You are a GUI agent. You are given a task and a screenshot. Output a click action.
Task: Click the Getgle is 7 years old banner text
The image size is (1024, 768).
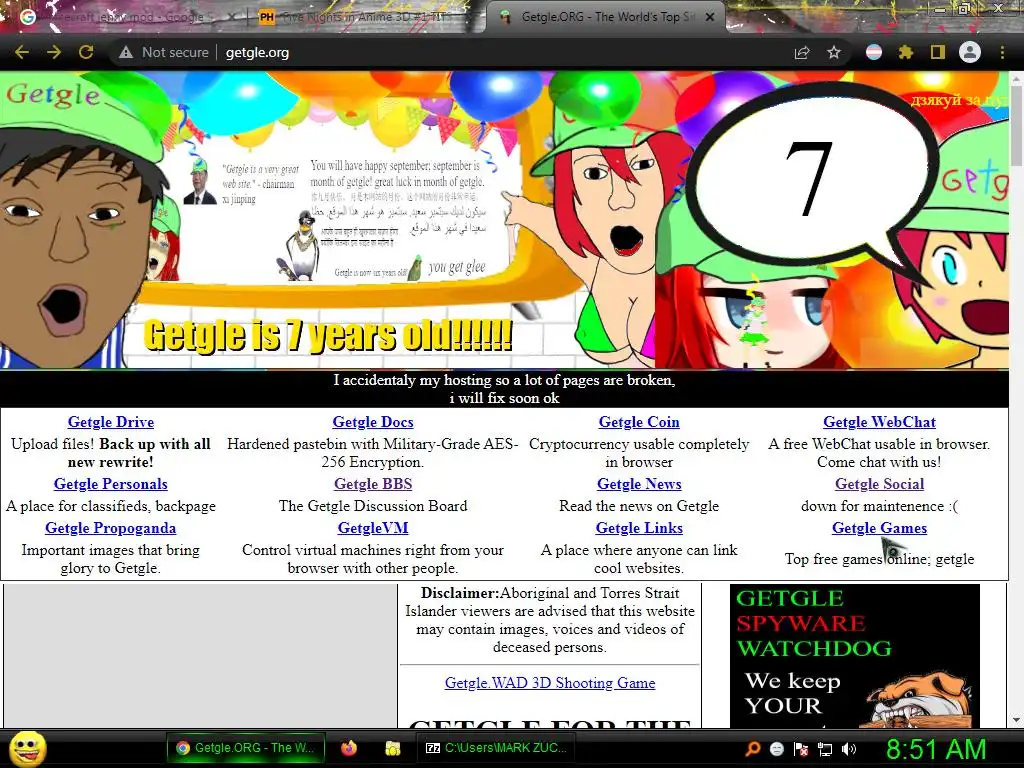click(x=328, y=336)
